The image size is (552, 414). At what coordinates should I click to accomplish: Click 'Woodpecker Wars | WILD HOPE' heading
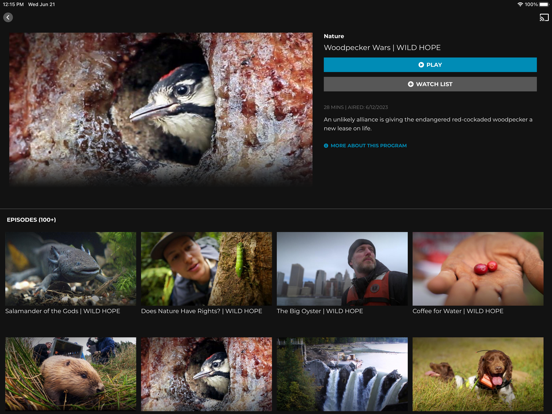click(382, 48)
